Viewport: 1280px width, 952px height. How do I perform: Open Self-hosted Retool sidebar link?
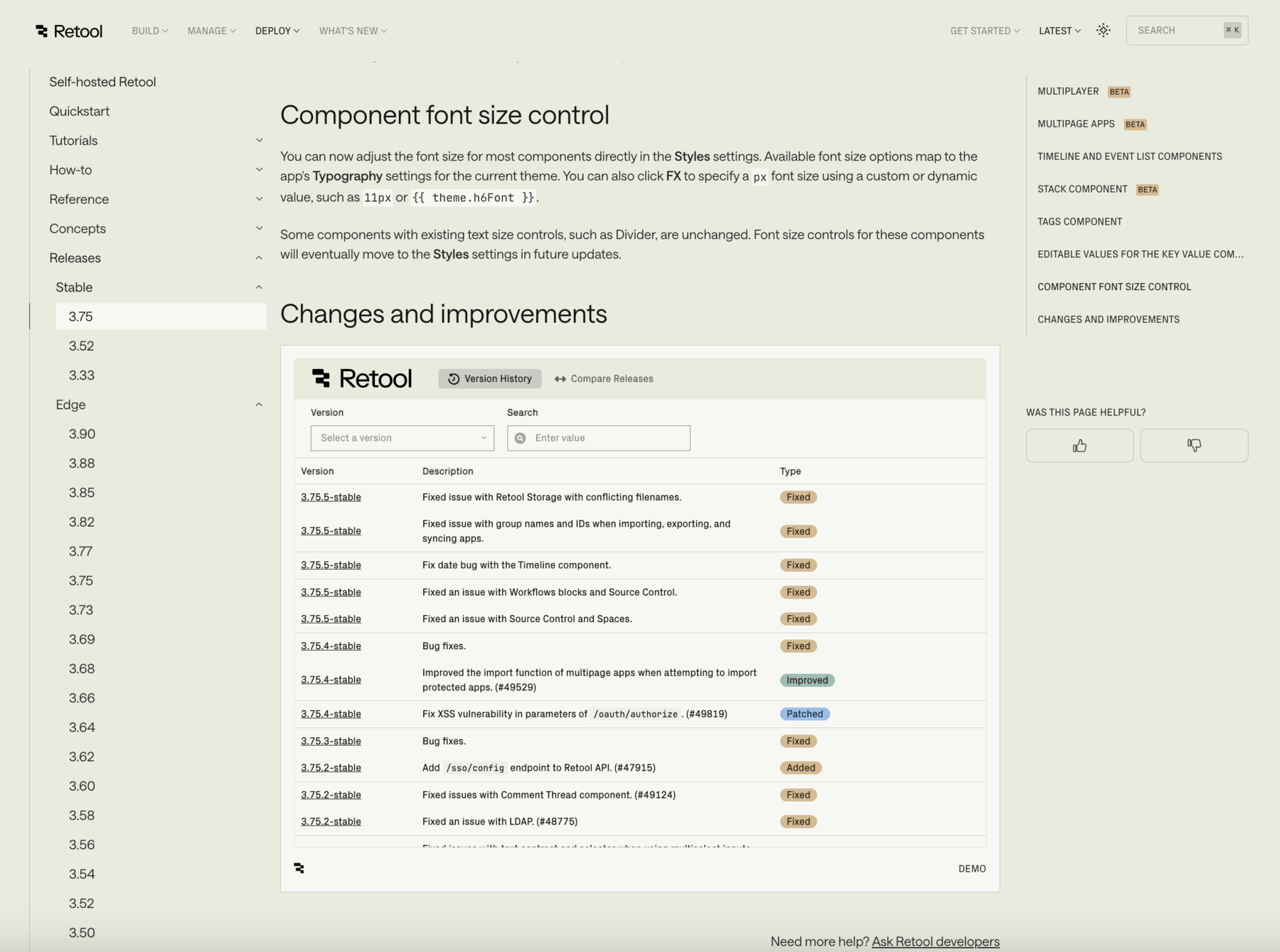[x=102, y=82]
